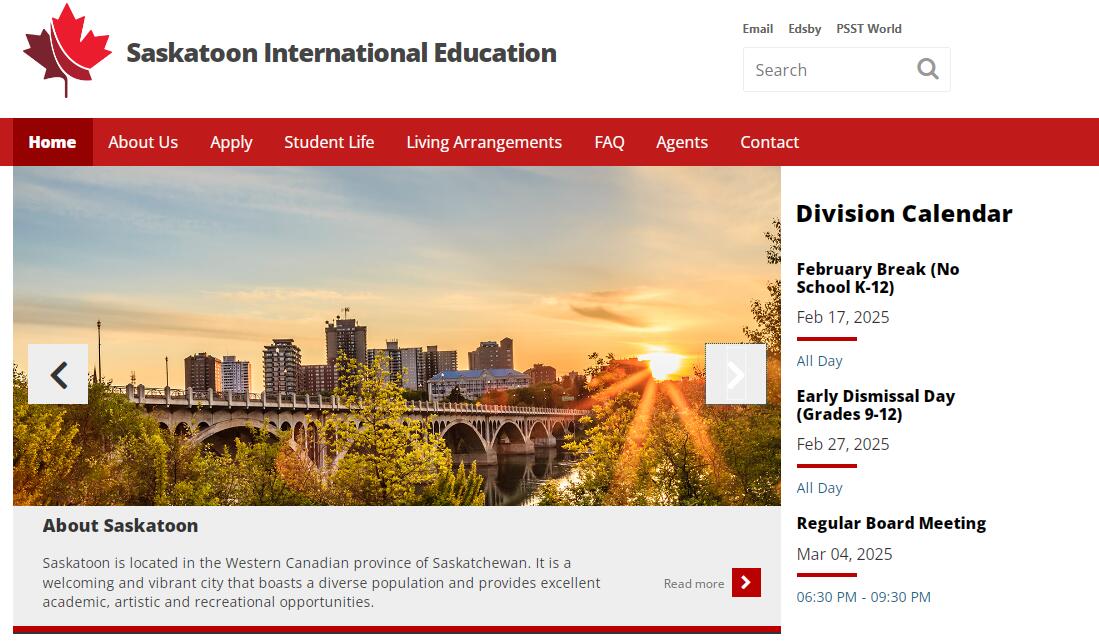
Task: Open February Break calendar event
Action: coord(877,278)
